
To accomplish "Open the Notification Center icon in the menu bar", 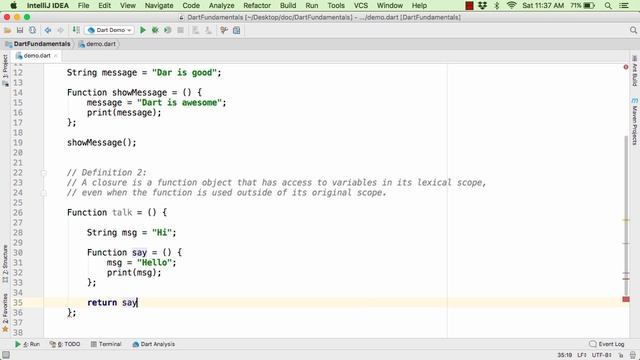I will pos(624,6).
